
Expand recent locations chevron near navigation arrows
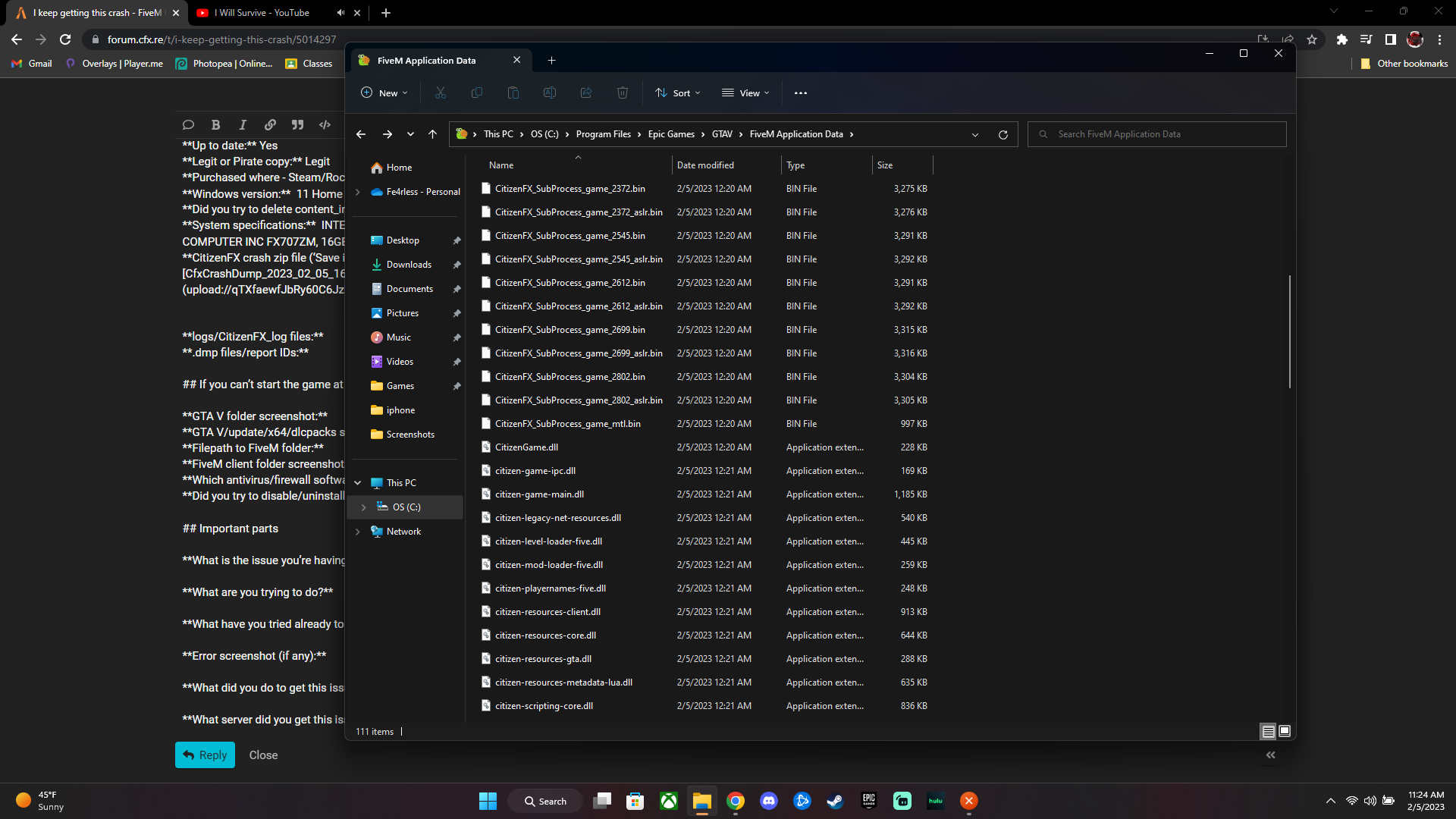[x=410, y=134]
